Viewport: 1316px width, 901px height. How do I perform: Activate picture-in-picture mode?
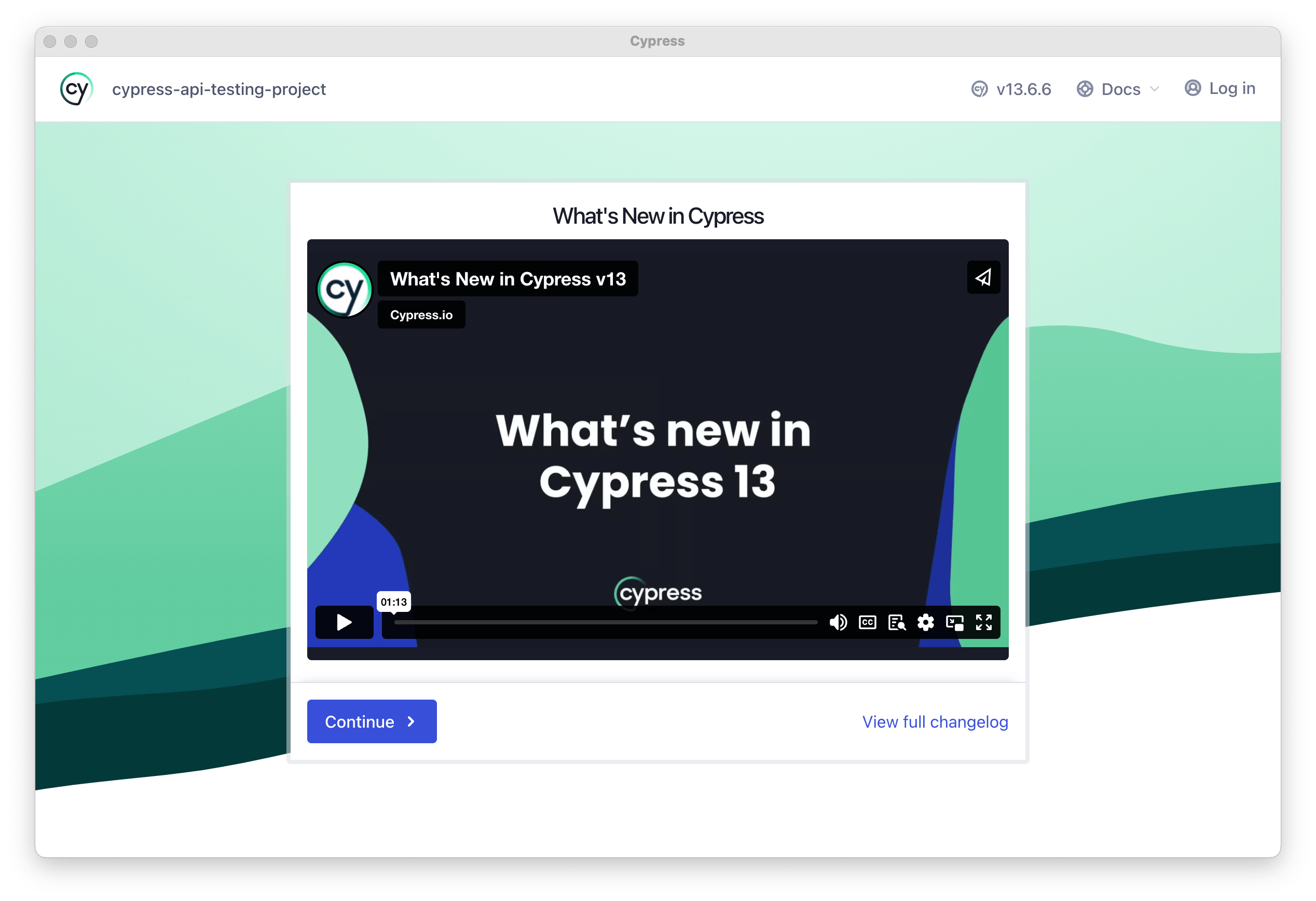956,622
